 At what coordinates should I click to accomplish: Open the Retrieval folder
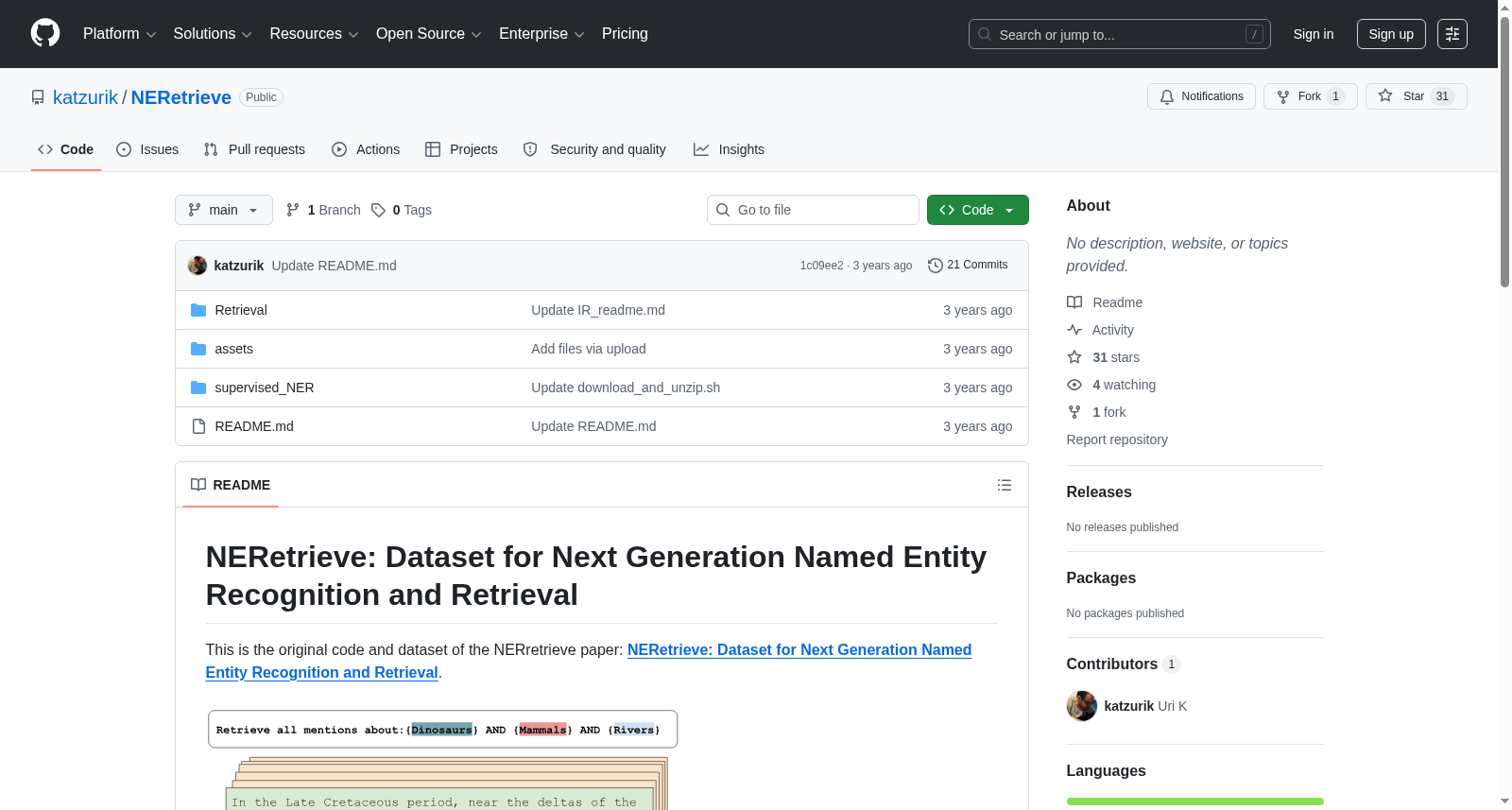241,310
